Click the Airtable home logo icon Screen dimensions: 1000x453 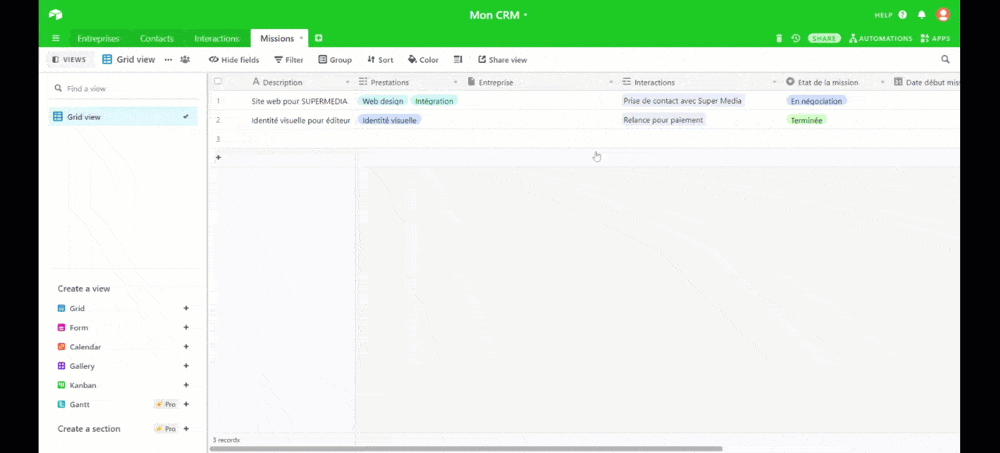click(x=55, y=15)
